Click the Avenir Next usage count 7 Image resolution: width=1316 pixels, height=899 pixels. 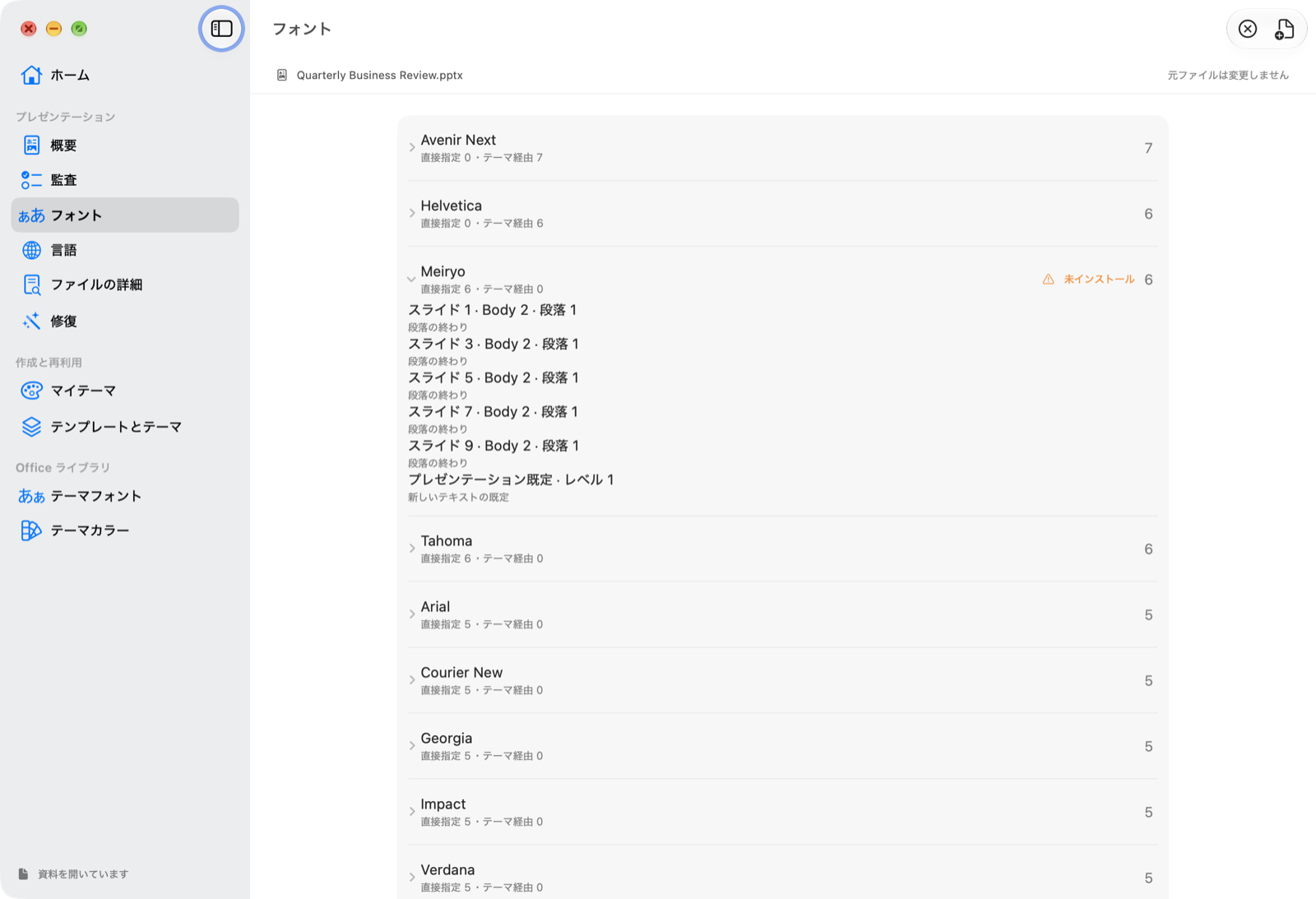1148,148
